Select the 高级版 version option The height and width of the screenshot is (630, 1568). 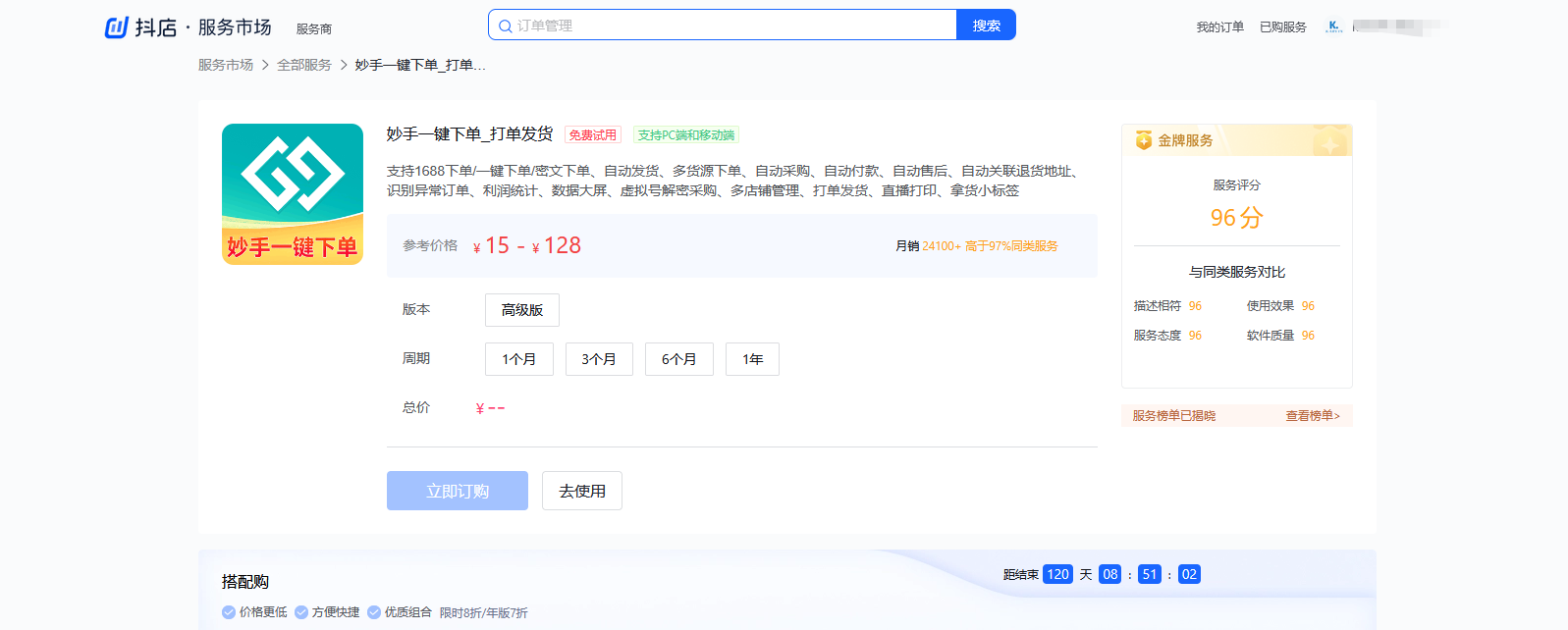pos(522,310)
